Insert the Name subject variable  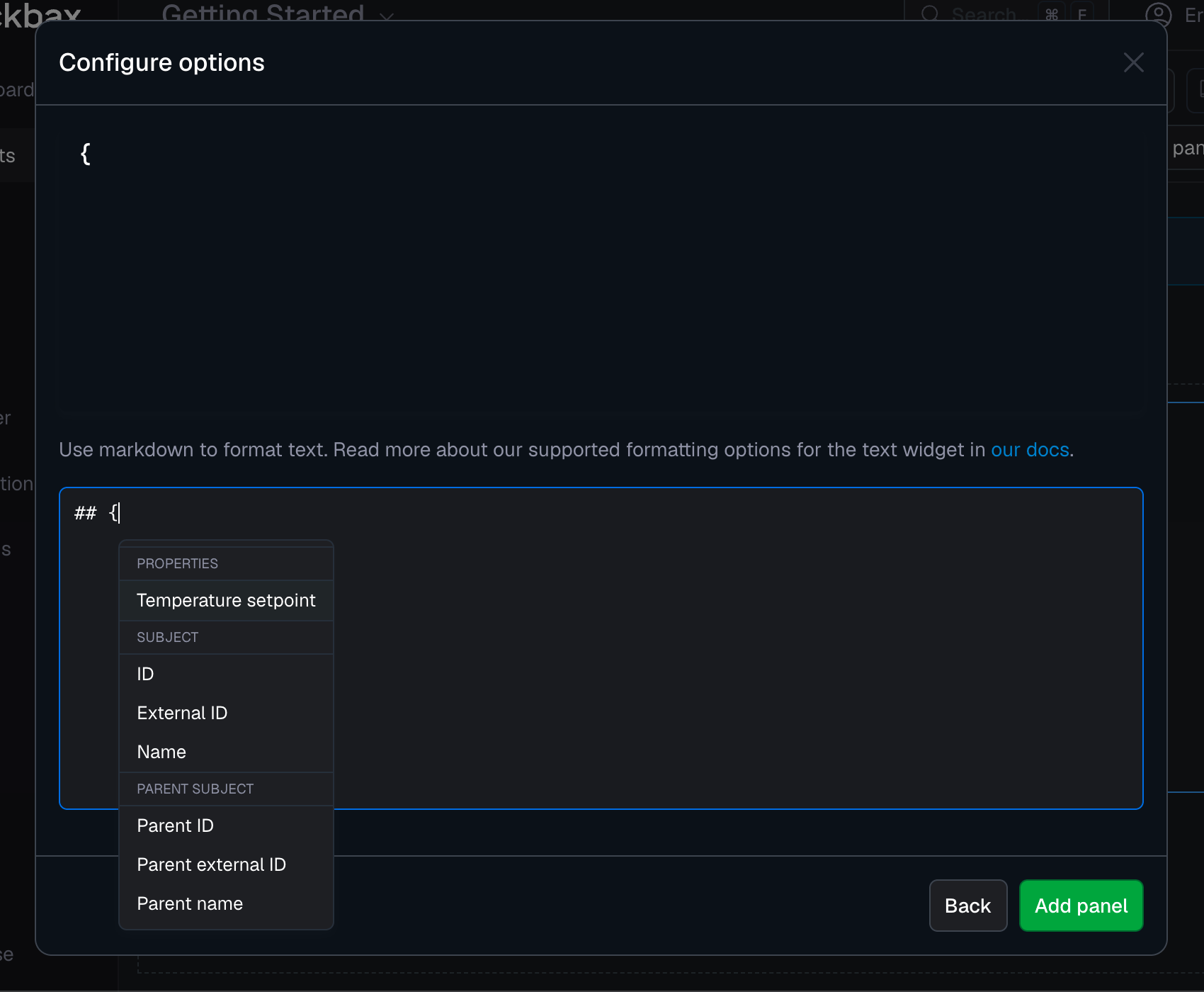point(226,752)
